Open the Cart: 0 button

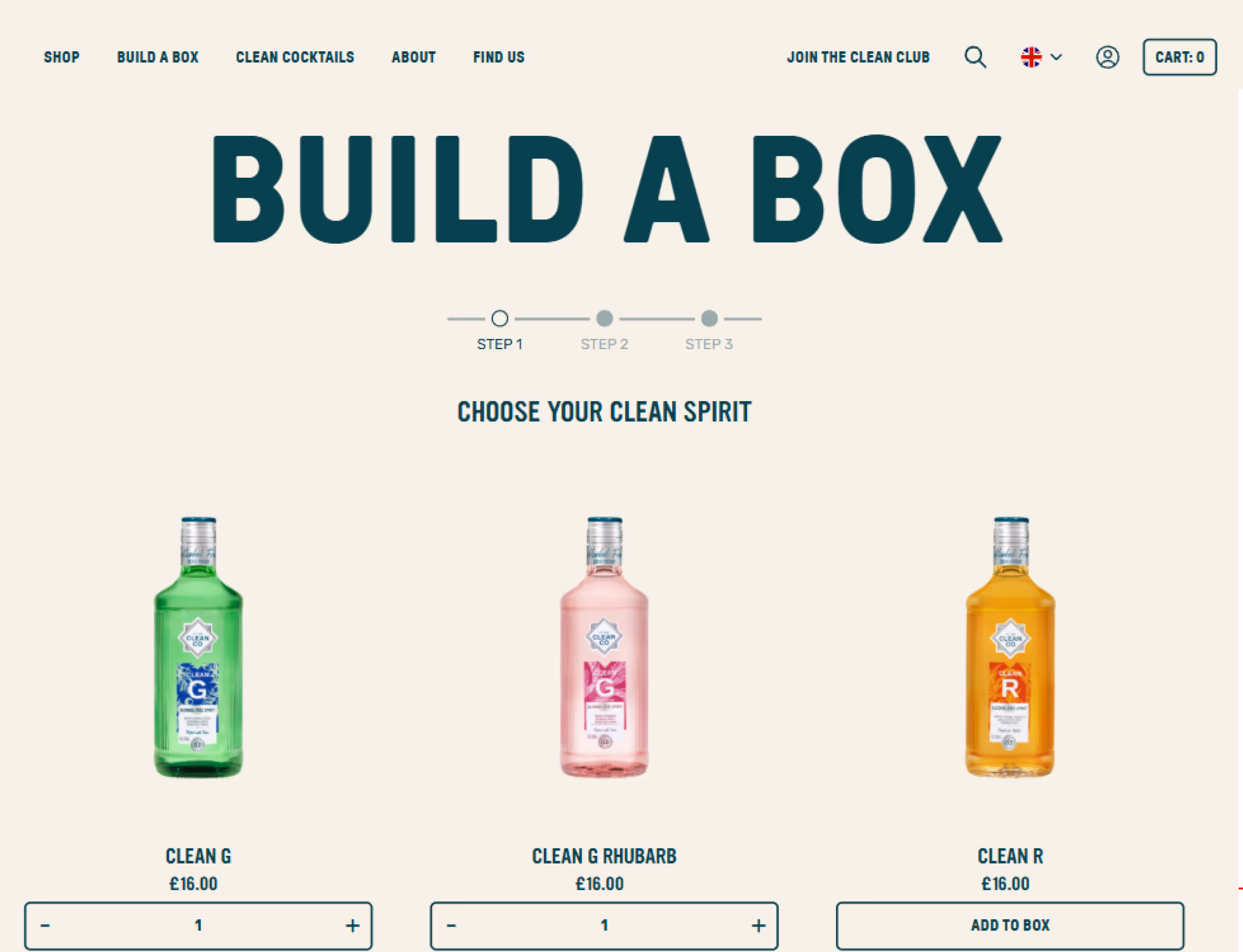click(1179, 57)
